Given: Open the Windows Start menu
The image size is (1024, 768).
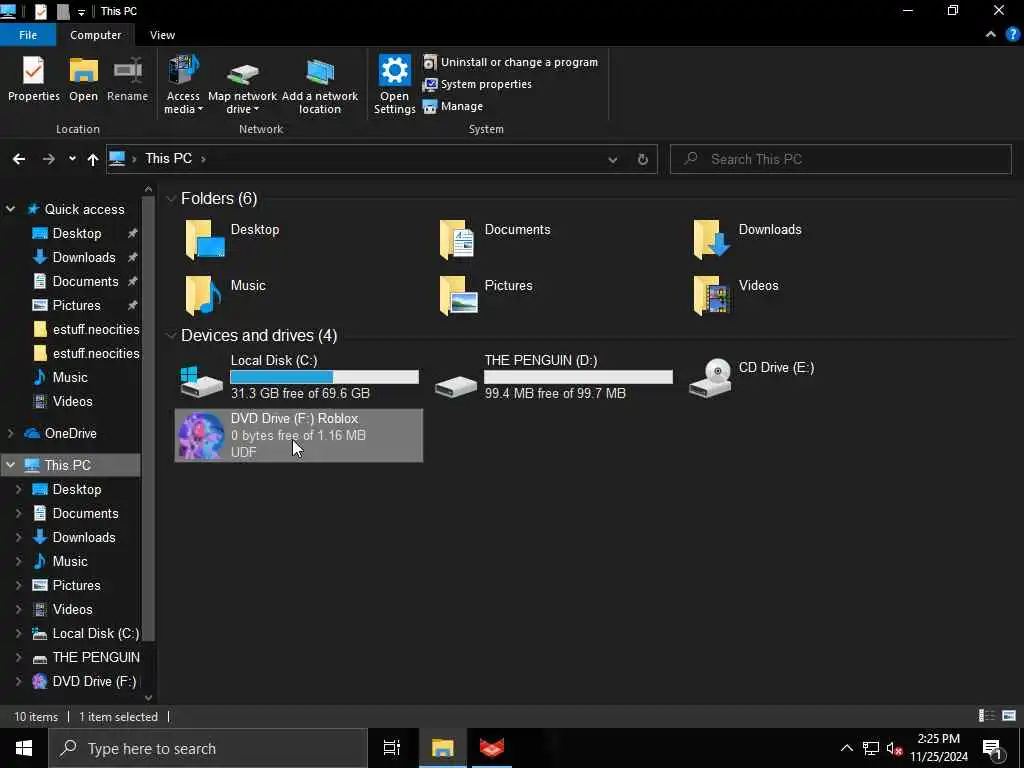Looking at the screenshot, I should click(x=24, y=748).
